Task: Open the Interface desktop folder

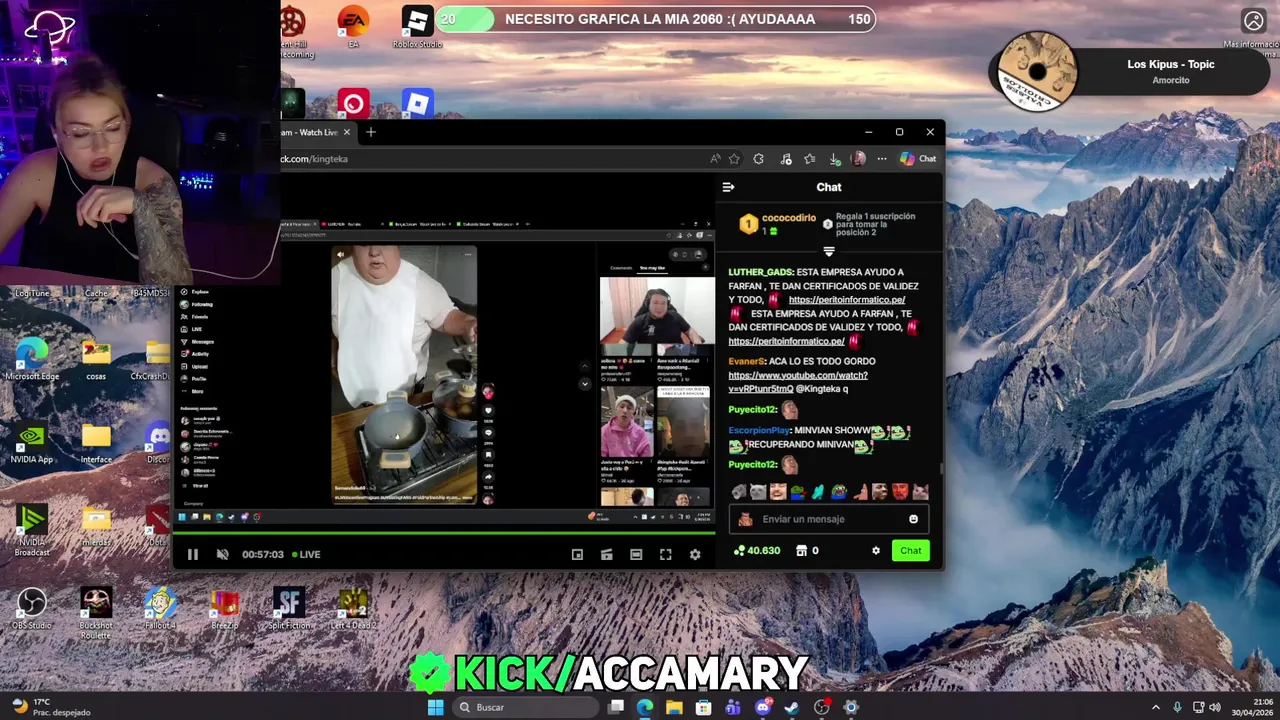Action: coord(96,444)
